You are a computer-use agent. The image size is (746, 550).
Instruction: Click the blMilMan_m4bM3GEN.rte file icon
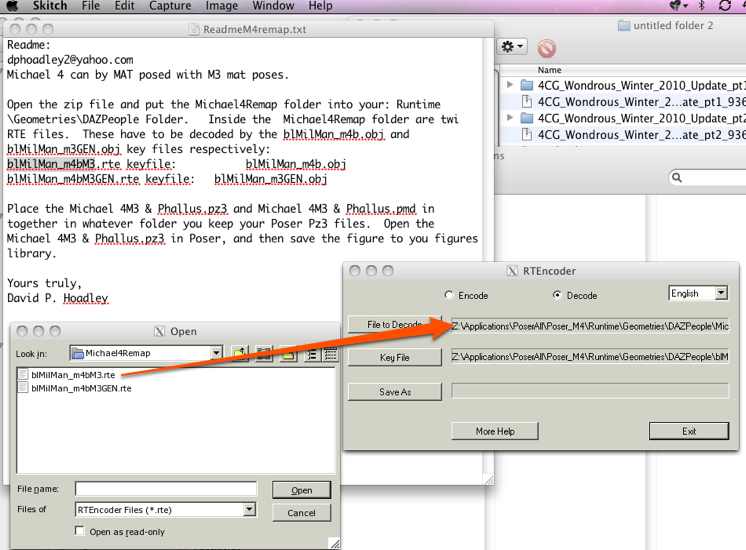click(x=22, y=388)
